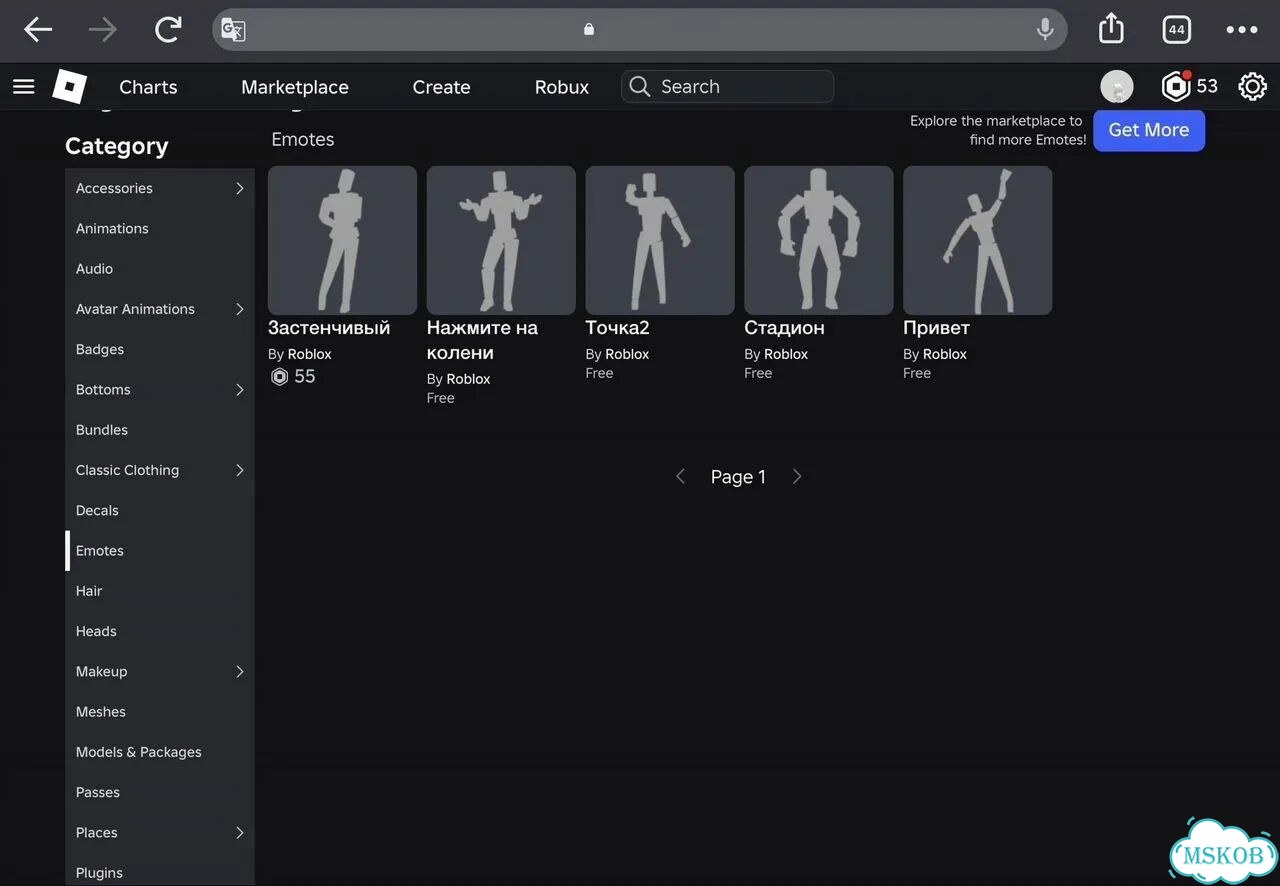Open the Застенчивый emote title link
This screenshot has height=886, width=1280.
coord(329,328)
